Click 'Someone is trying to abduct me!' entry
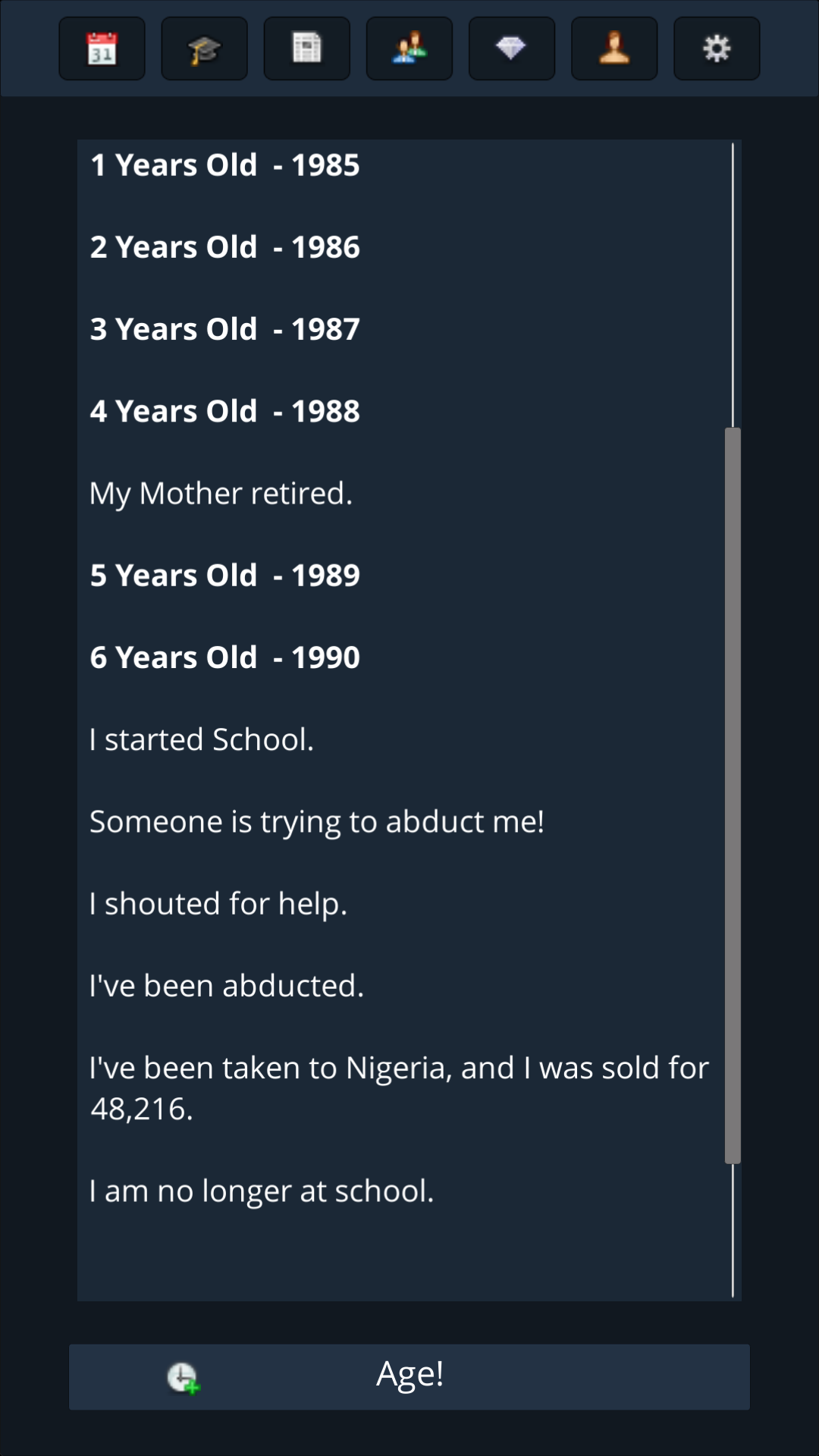Viewport: 819px width, 1456px height. pos(316,822)
